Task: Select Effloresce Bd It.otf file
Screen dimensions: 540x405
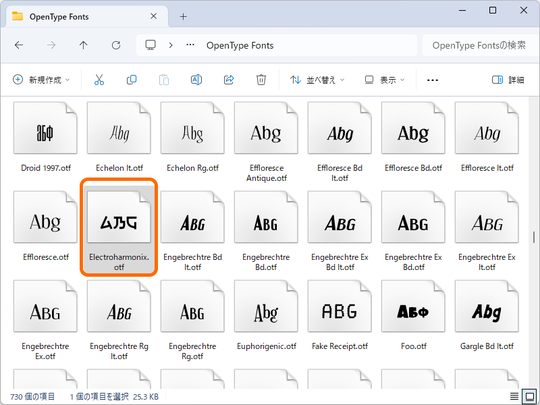Action: pos(340,142)
